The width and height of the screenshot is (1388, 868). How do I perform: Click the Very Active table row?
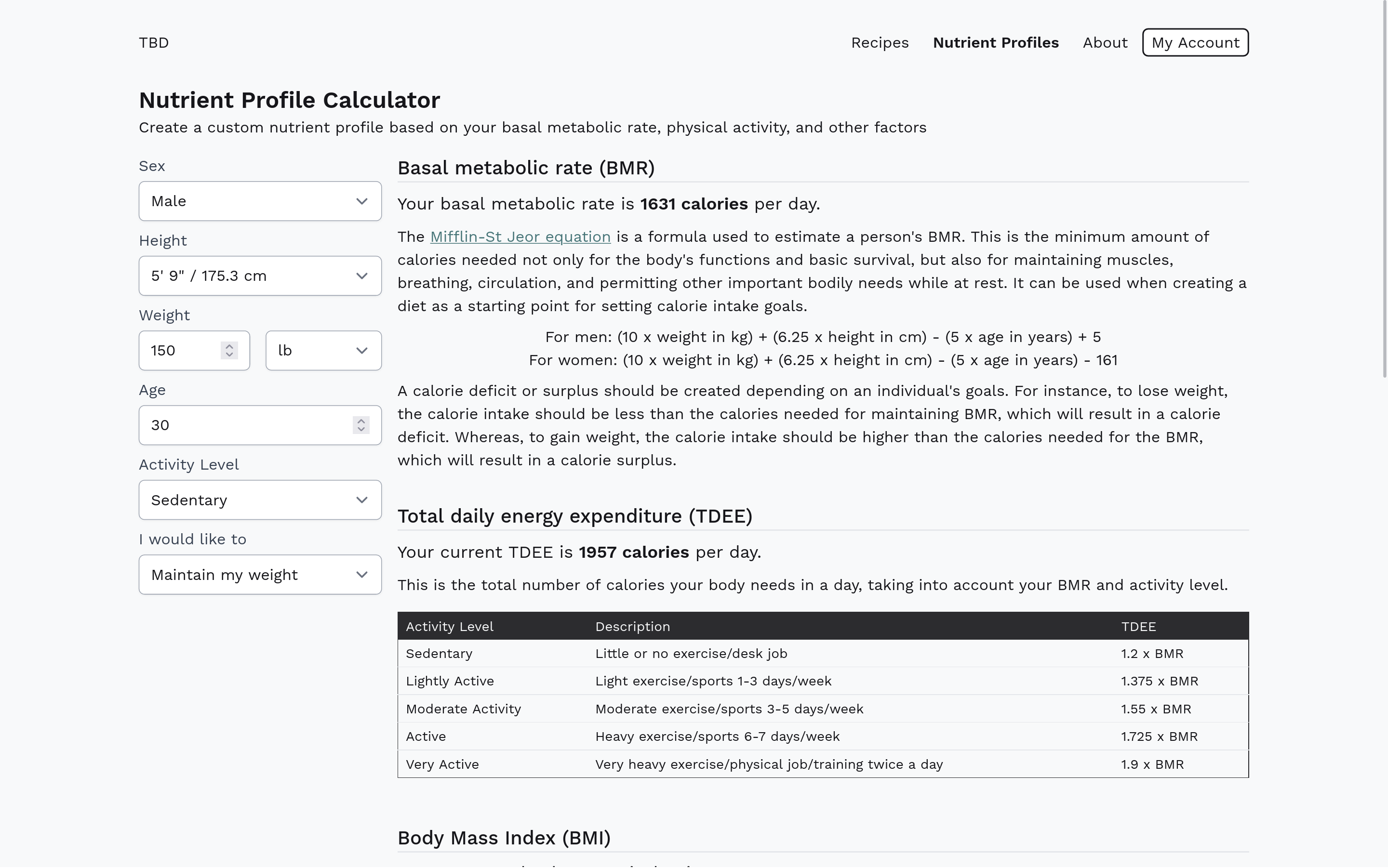(x=822, y=764)
